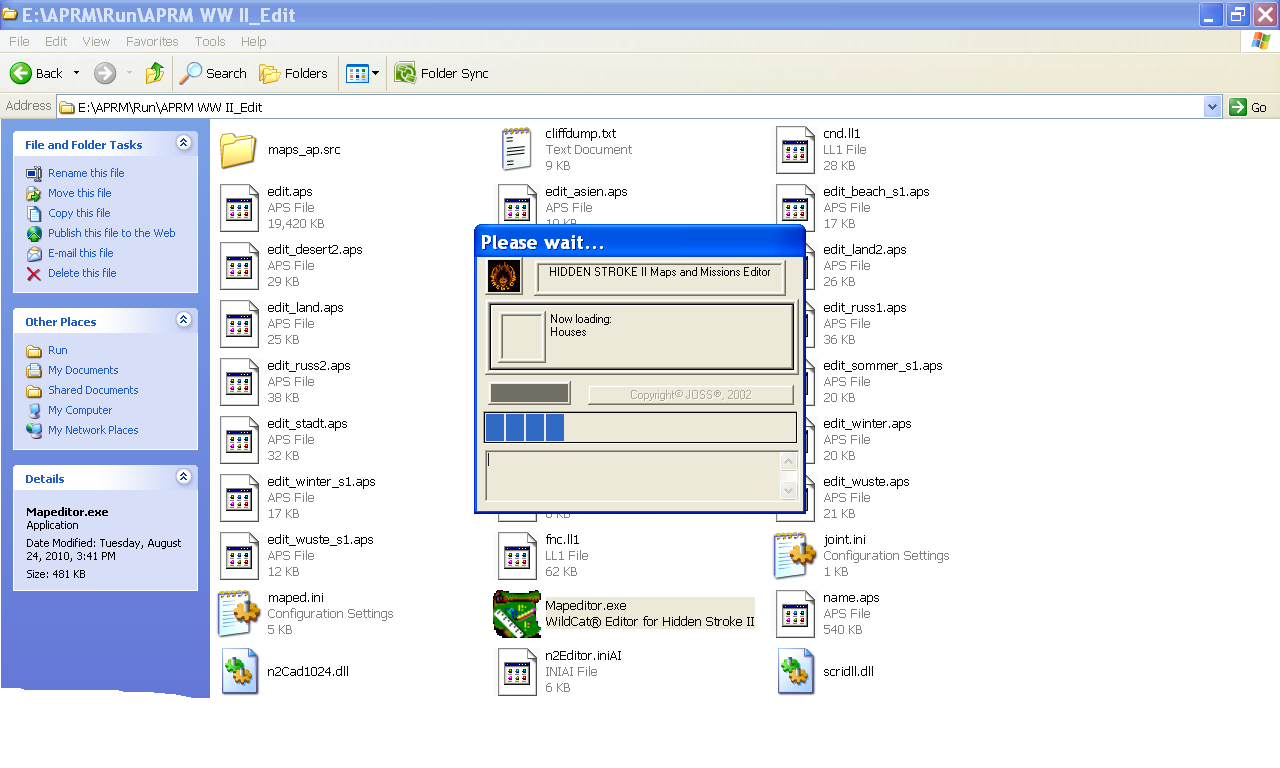Click Move this file link
Screen dimensions: 1280x768
(80, 193)
